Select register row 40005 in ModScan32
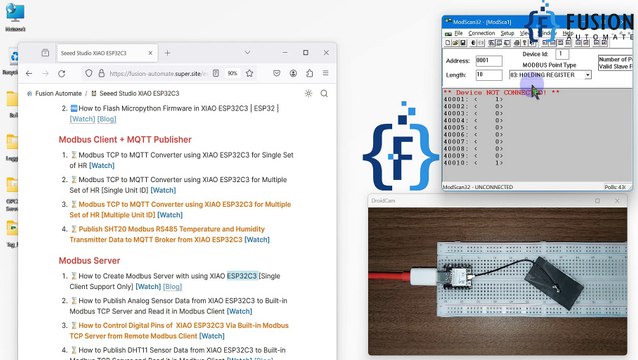Image resolution: width=638 pixels, height=360 pixels. [473, 128]
